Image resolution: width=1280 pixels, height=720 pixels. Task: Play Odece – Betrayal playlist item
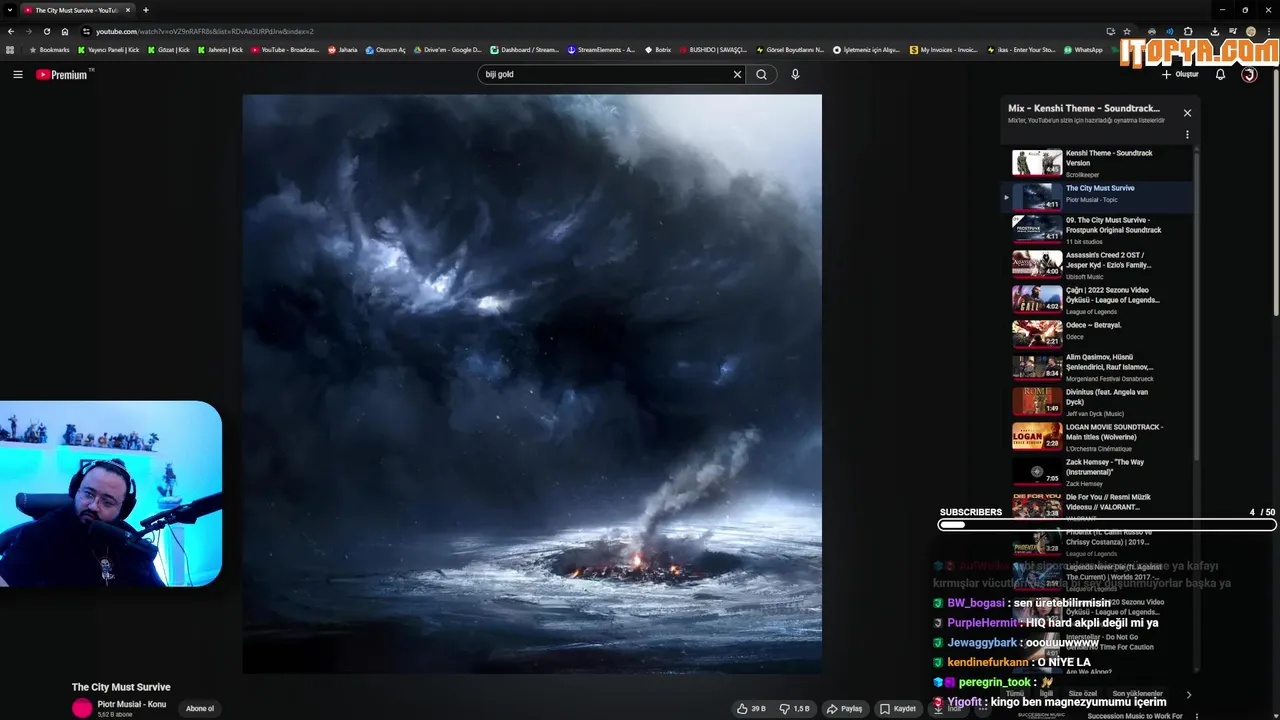1098,333
